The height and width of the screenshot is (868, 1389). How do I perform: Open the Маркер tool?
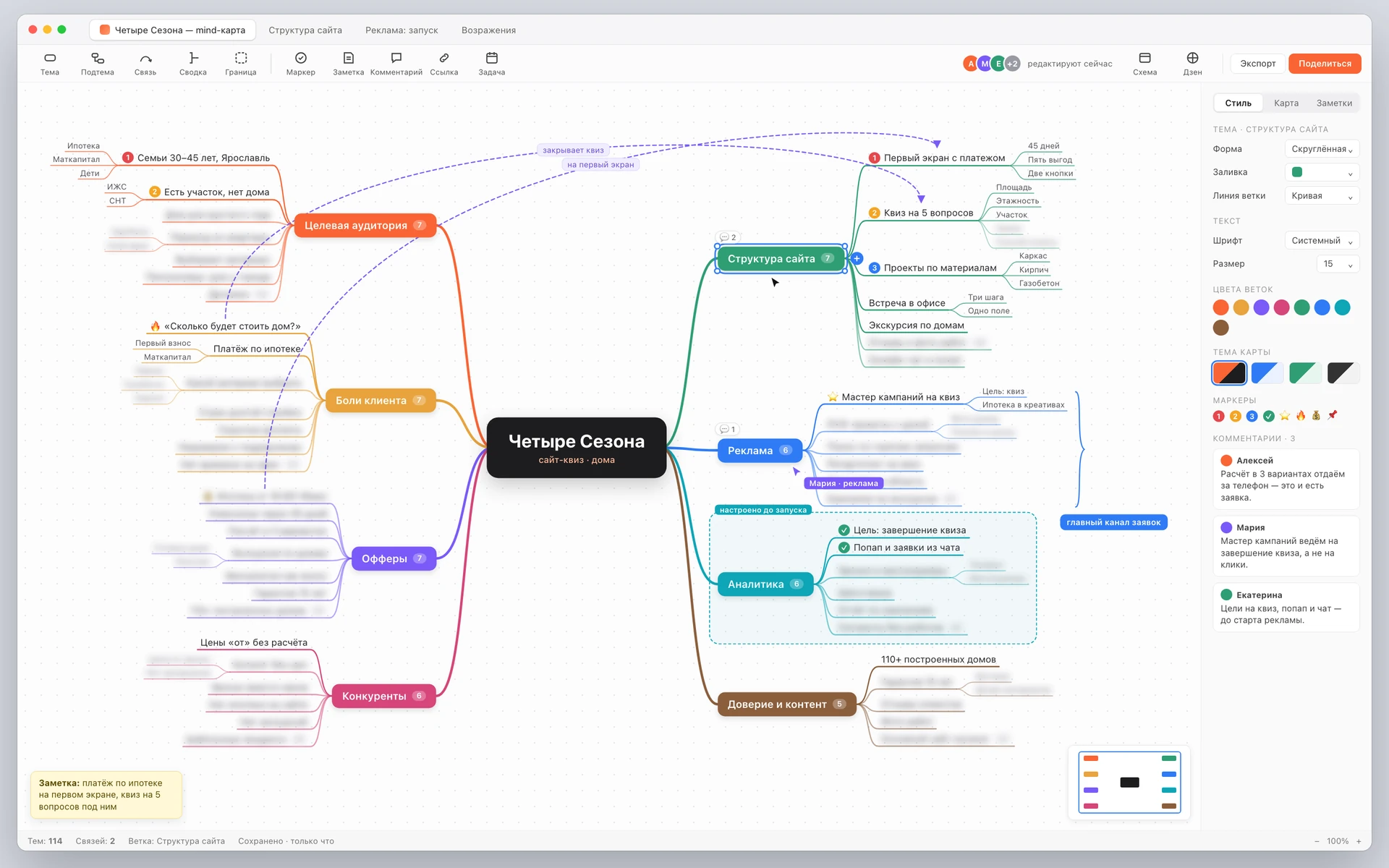pos(301,64)
